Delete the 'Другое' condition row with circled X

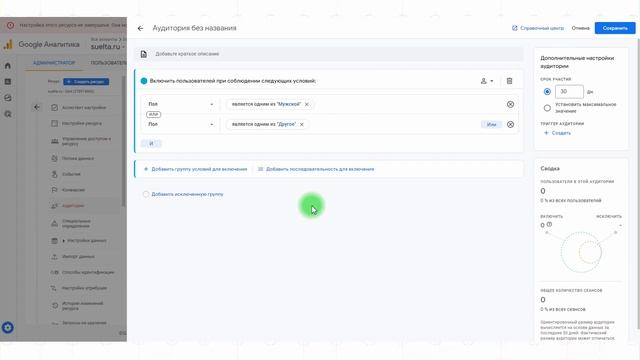510,124
